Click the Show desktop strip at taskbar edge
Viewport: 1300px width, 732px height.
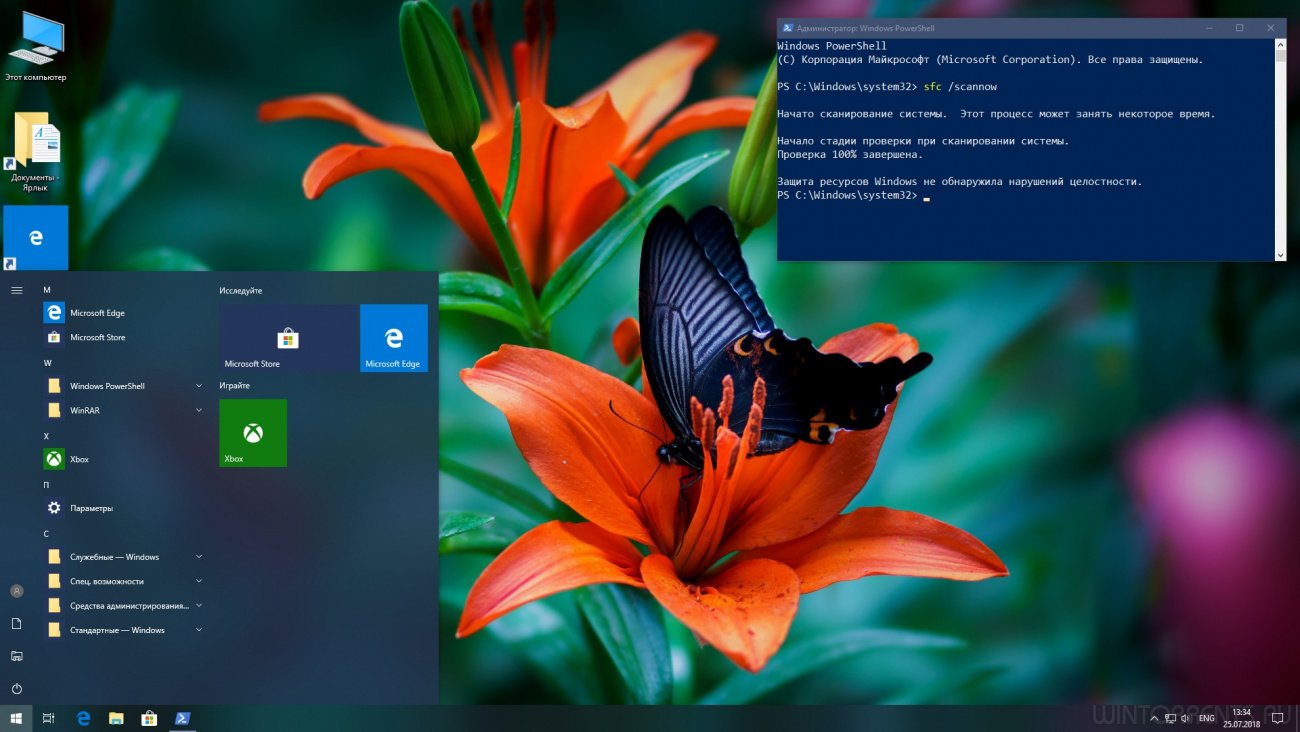pyautogui.click(x=1297, y=718)
